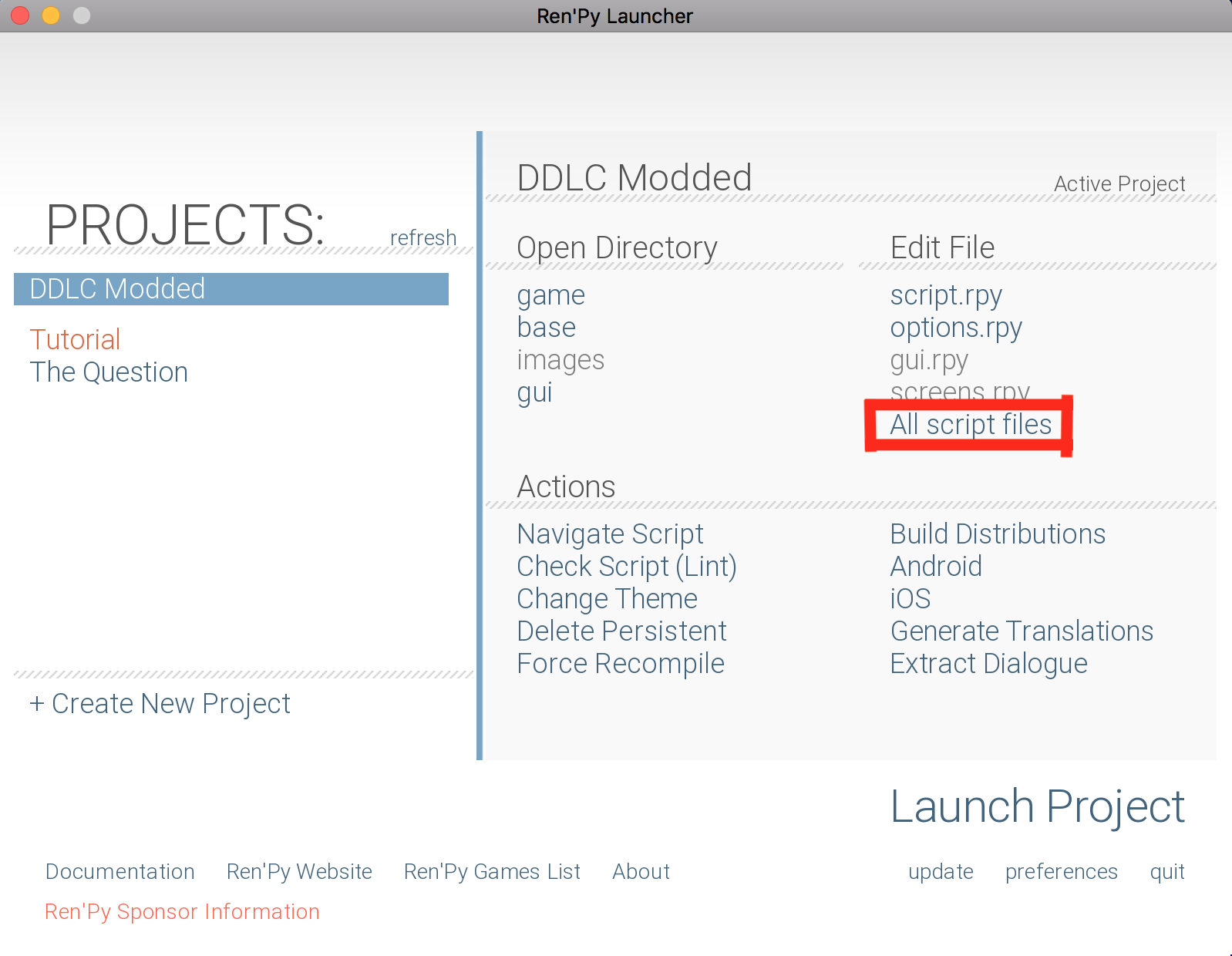The width and height of the screenshot is (1232, 956).
Task: Open Ren'Py Games List
Action: (492, 871)
